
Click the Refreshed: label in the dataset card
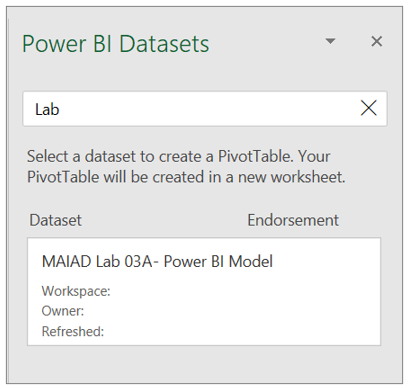73,331
